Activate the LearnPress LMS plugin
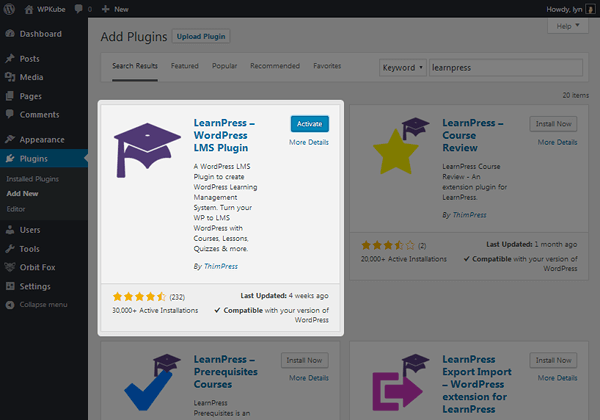 (309, 123)
